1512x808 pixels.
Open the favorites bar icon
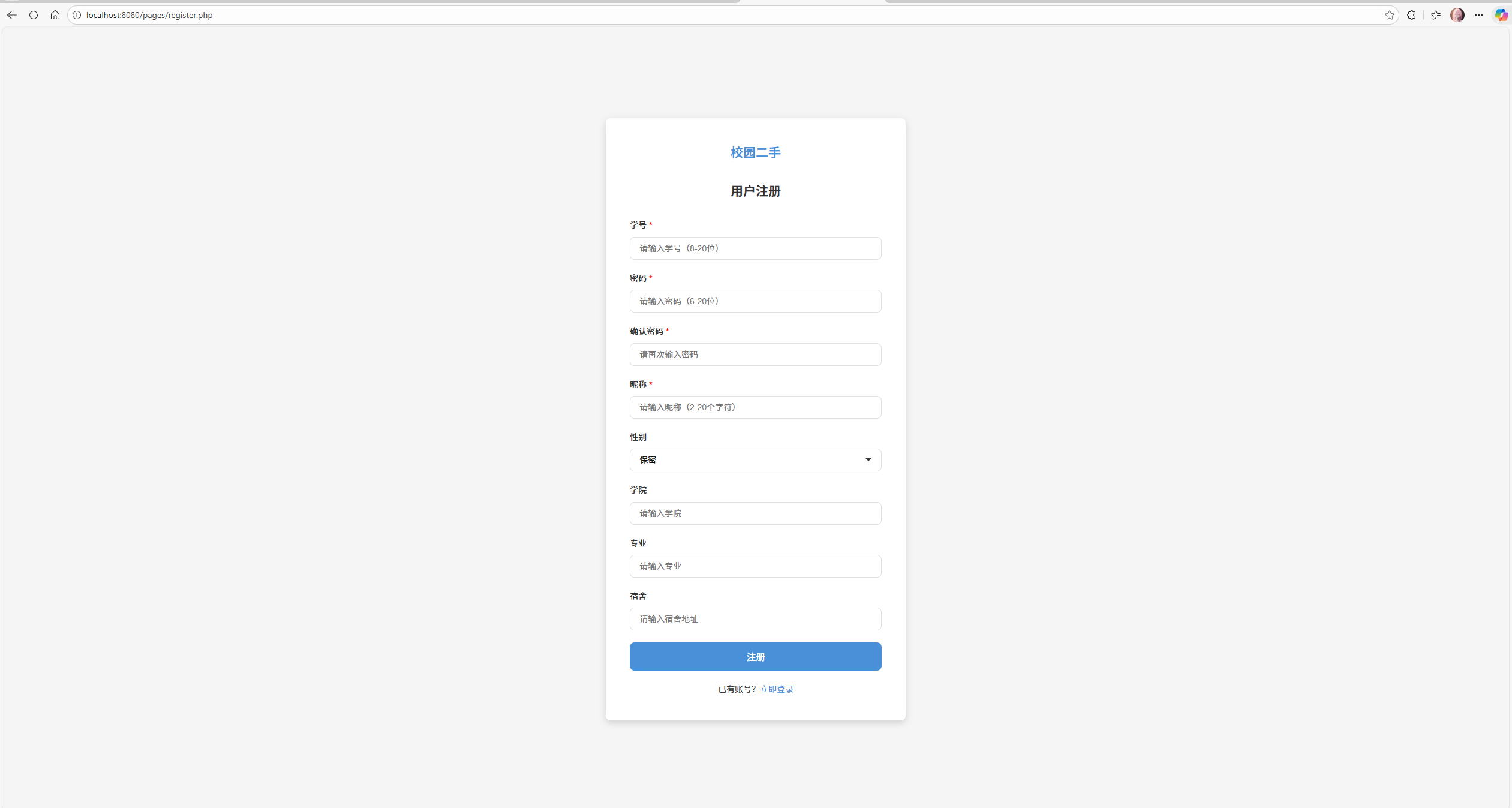click(x=1435, y=15)
